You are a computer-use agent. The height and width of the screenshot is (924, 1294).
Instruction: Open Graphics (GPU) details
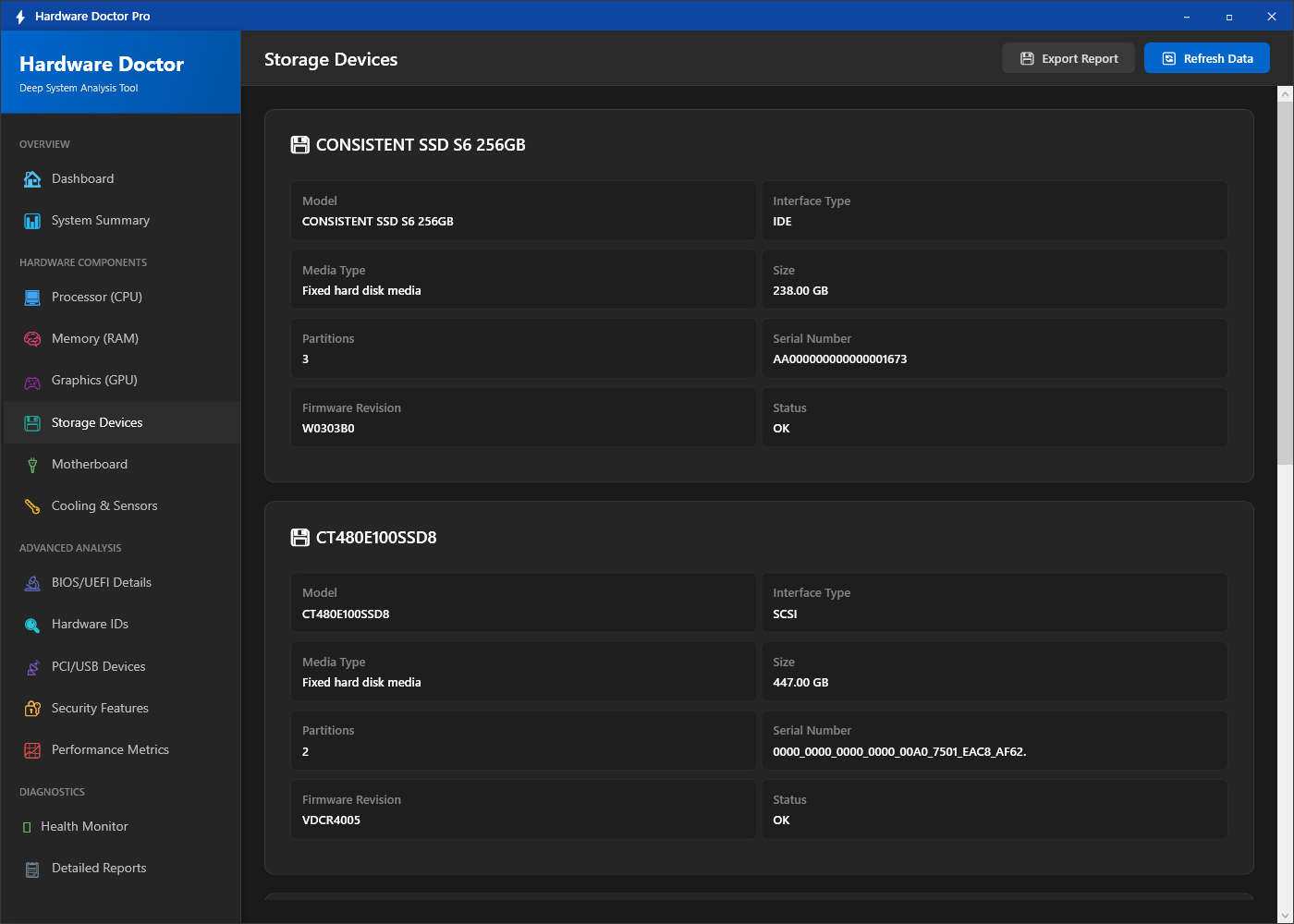121,381
